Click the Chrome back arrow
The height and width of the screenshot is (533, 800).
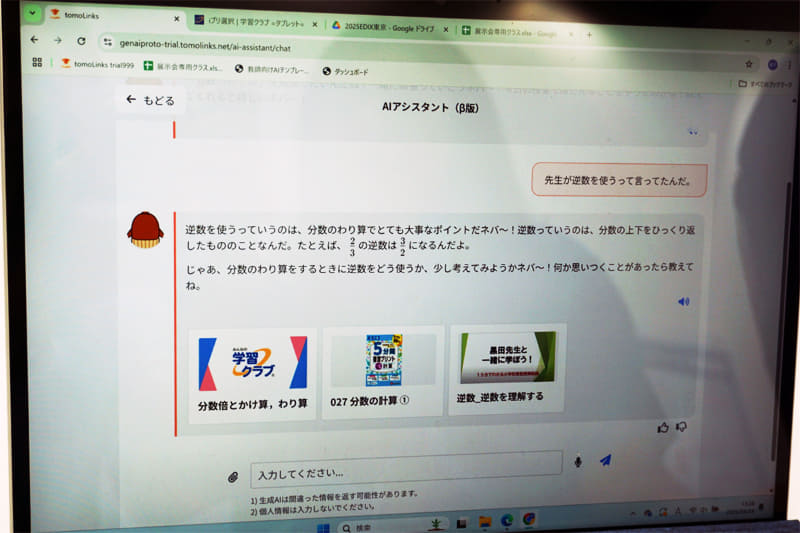34,39
